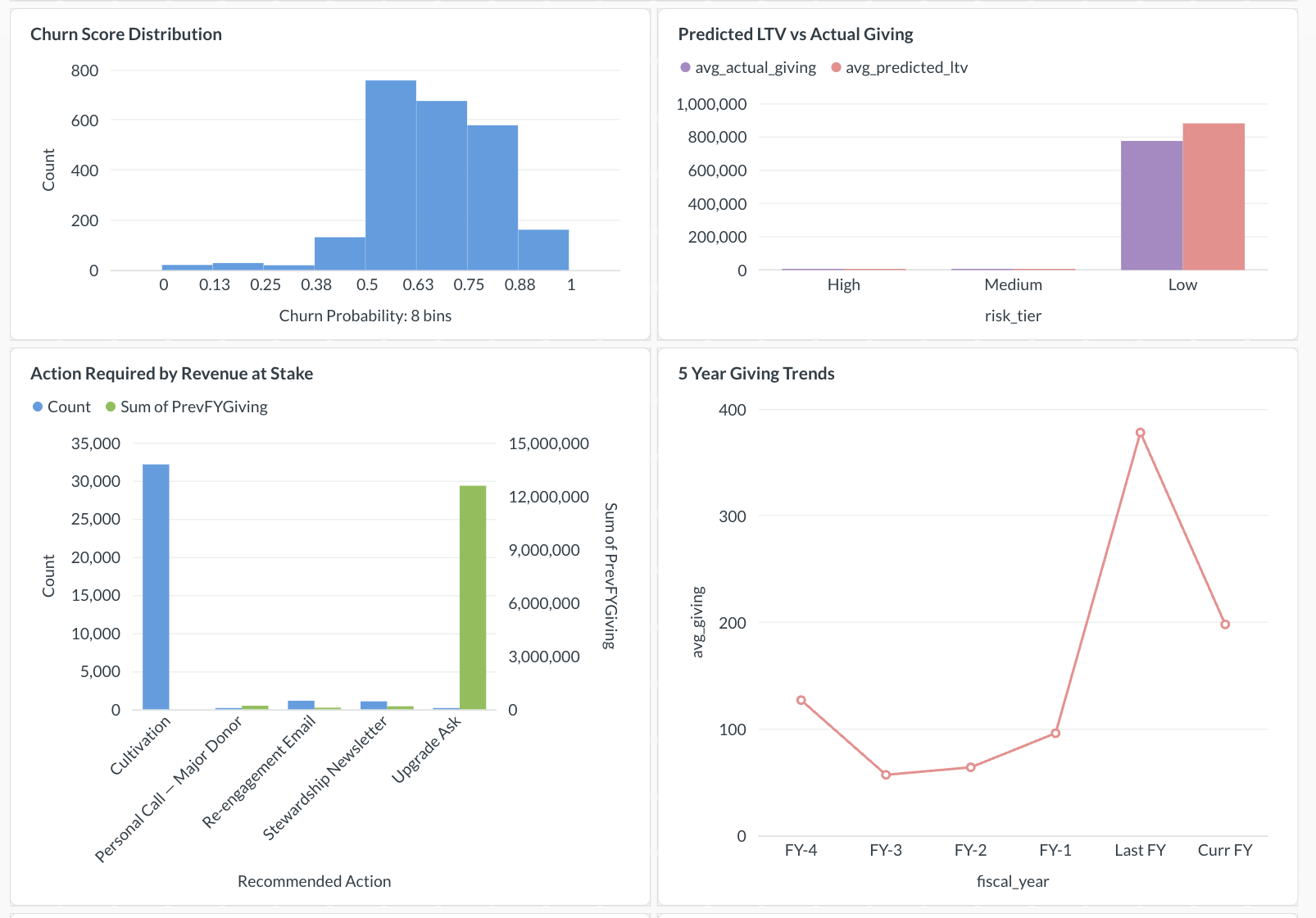Open the Predicted LTV vs Actual Giving title
1316x918 pixels.
pos(795,34)
